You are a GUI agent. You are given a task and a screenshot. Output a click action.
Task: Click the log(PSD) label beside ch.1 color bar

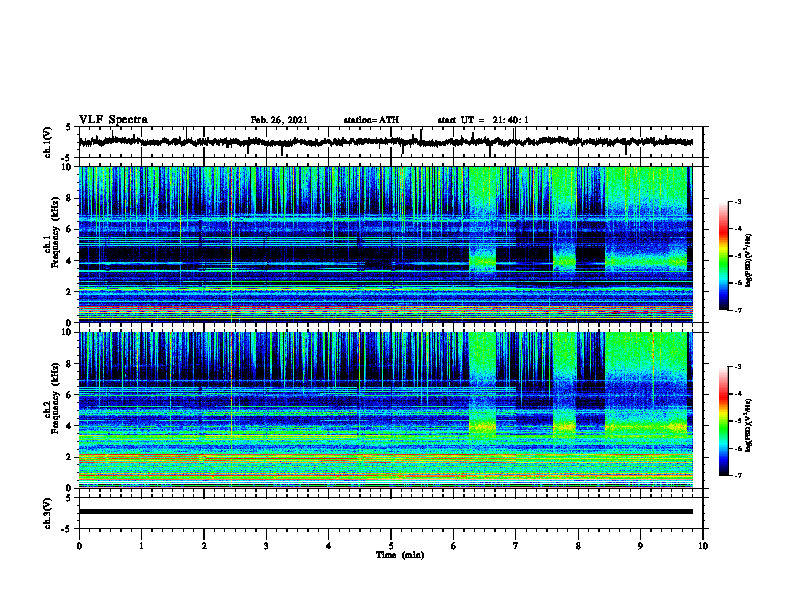(x=750, y=259)
